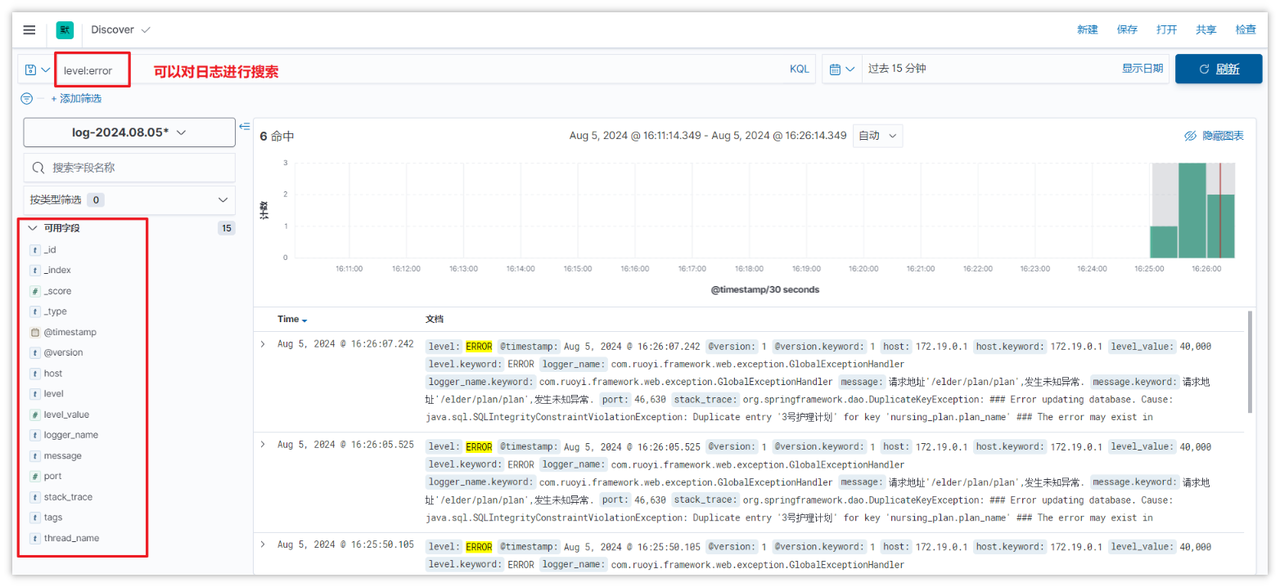
Task: Switch query language via KQL
Action: pos(799,69)
